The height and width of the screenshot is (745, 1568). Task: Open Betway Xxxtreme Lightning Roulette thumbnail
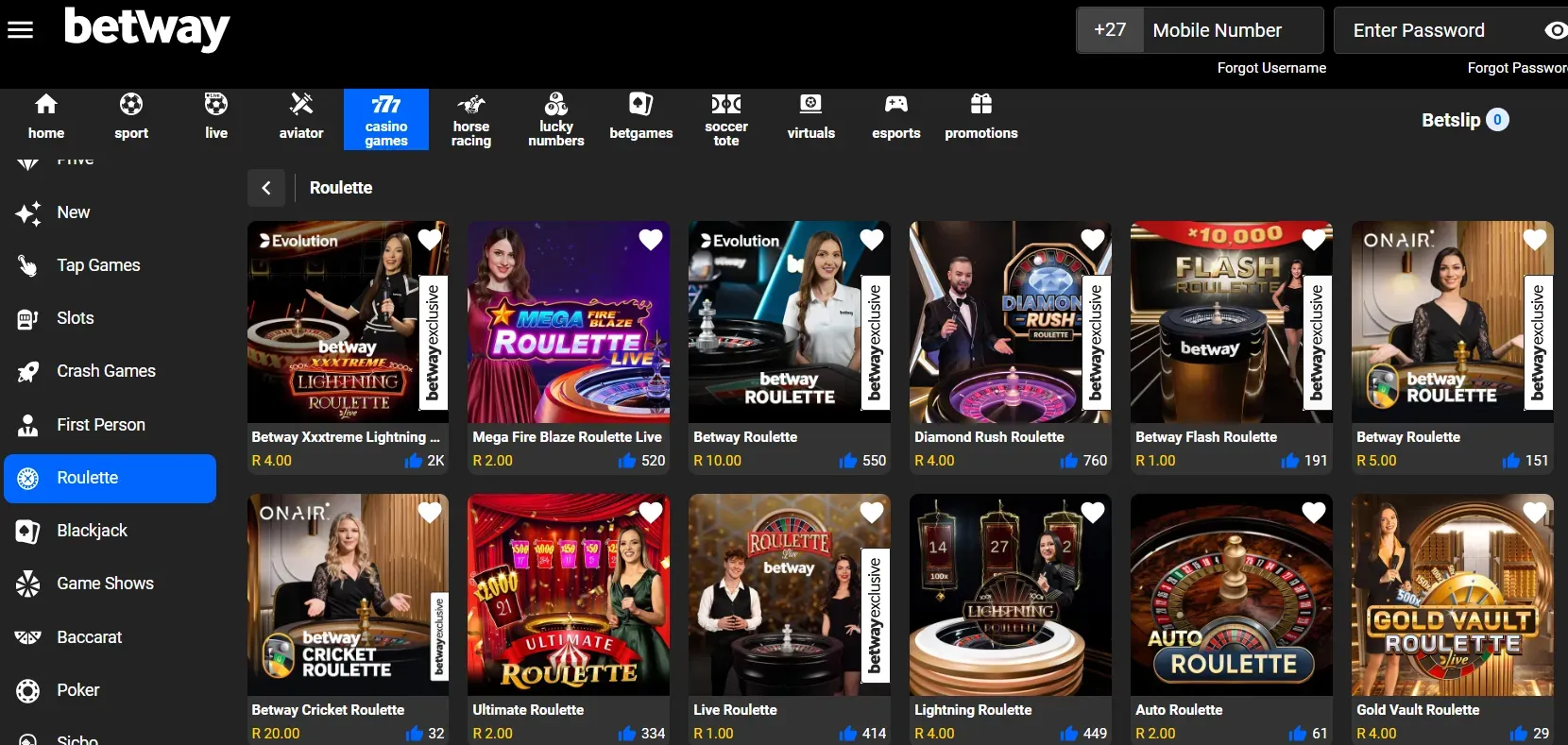tap(348, 322)
